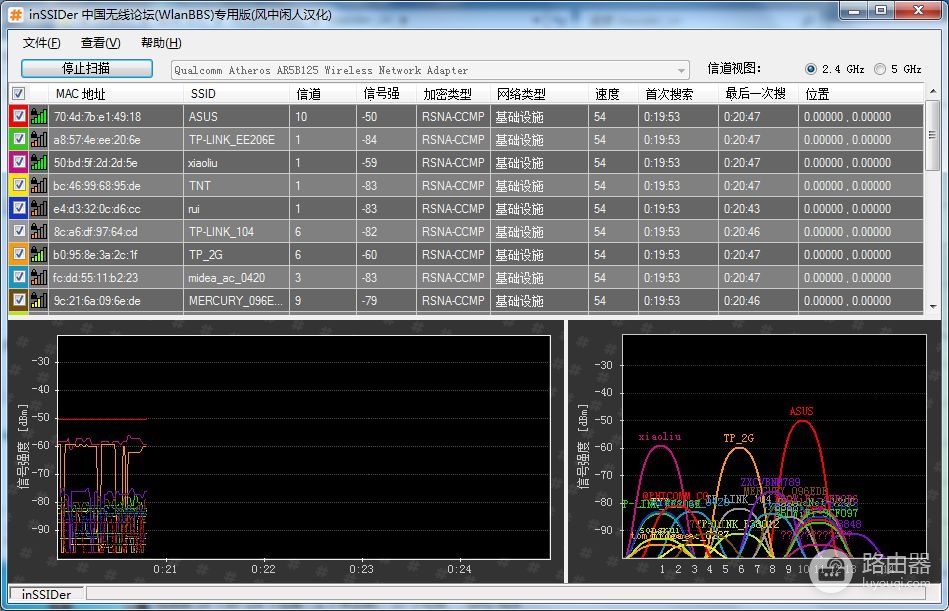
Task: Select the 5 GHz channel view radio
Action: [x=880, y=69]
